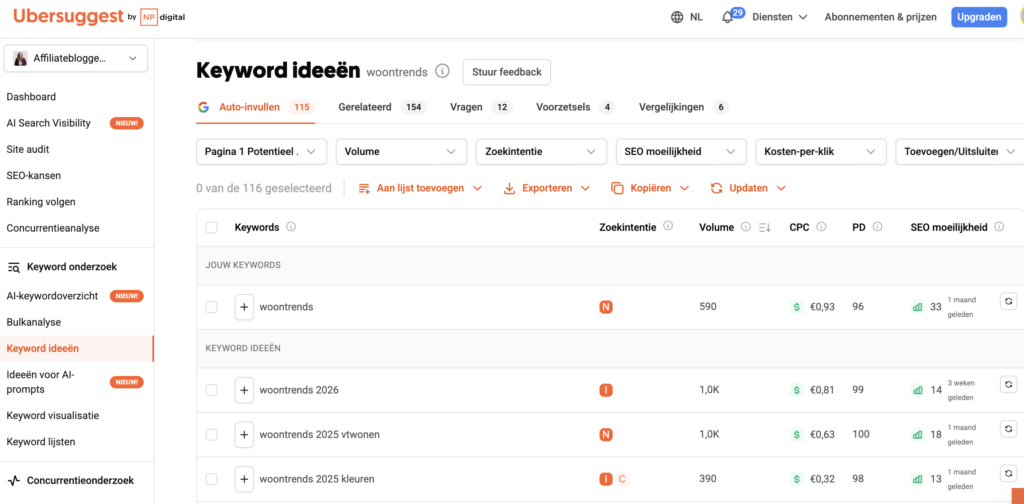Viewport: 1024px width, 504px height.
Task: Click the globe language icon
Action: click(677, 17)
